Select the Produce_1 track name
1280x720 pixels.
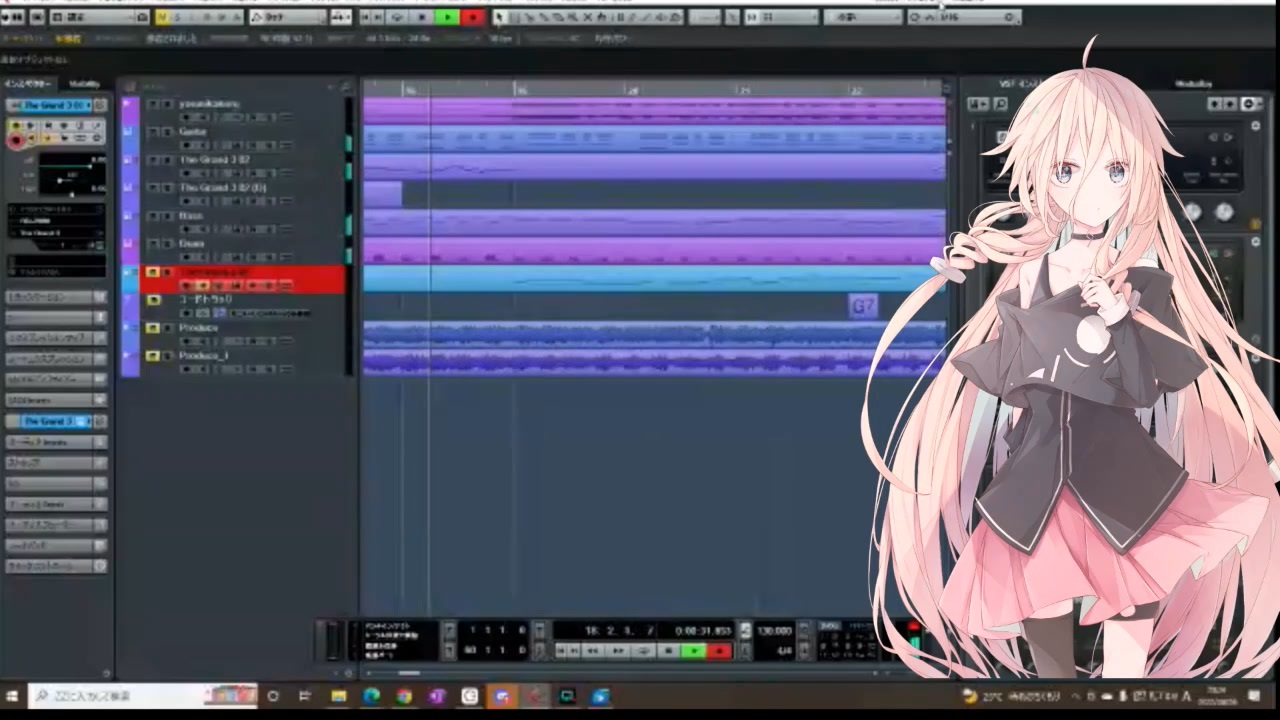pyautogui.click(x=204, y=355)
